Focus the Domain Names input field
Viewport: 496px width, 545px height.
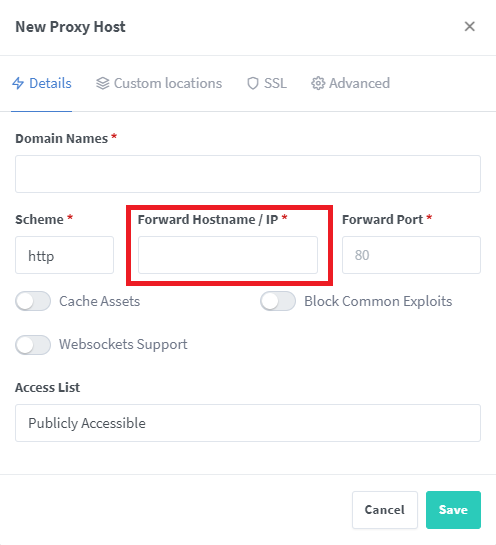[x=248, y=174]
